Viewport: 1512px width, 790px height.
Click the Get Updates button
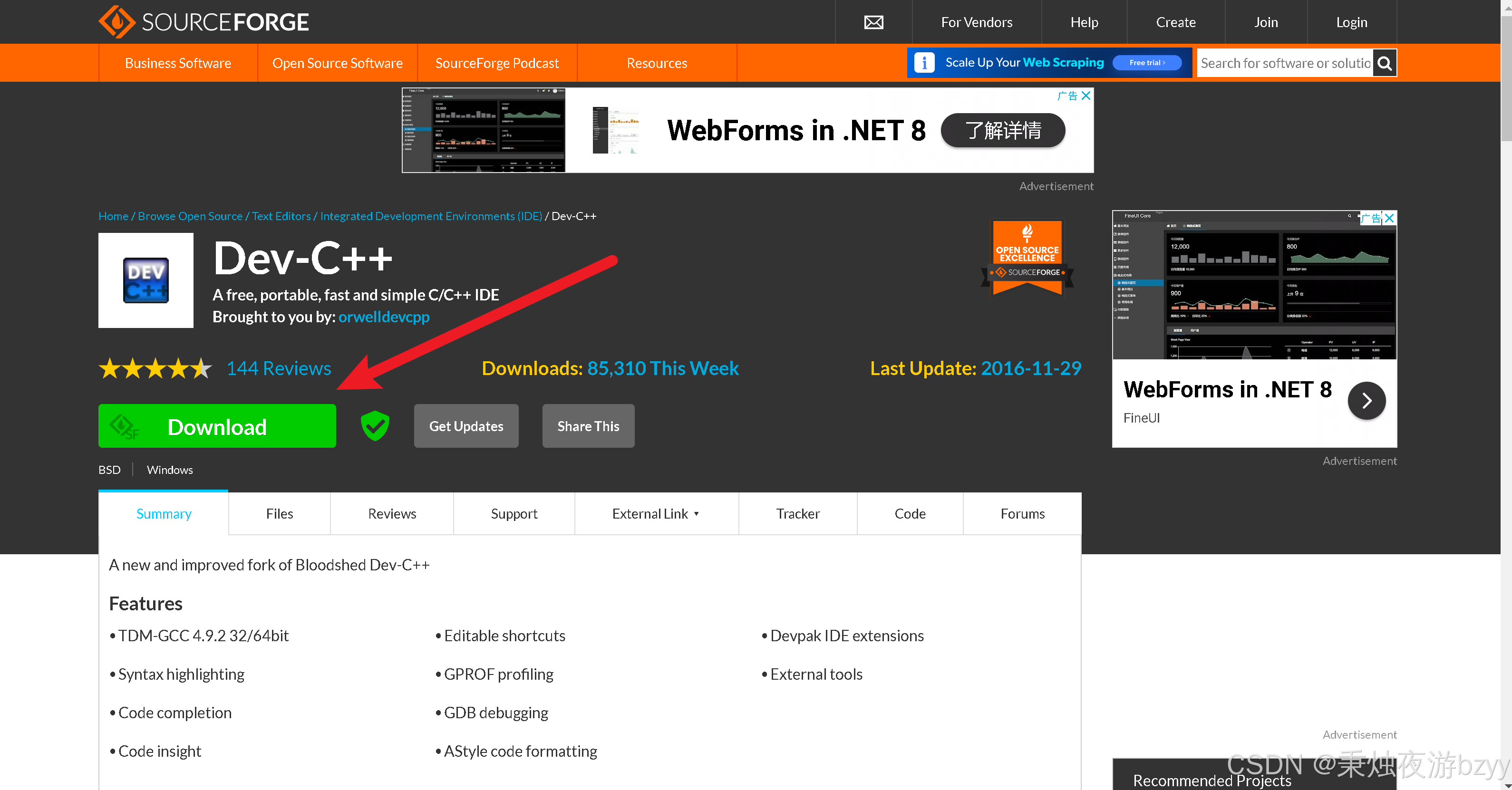click(465, 426)
